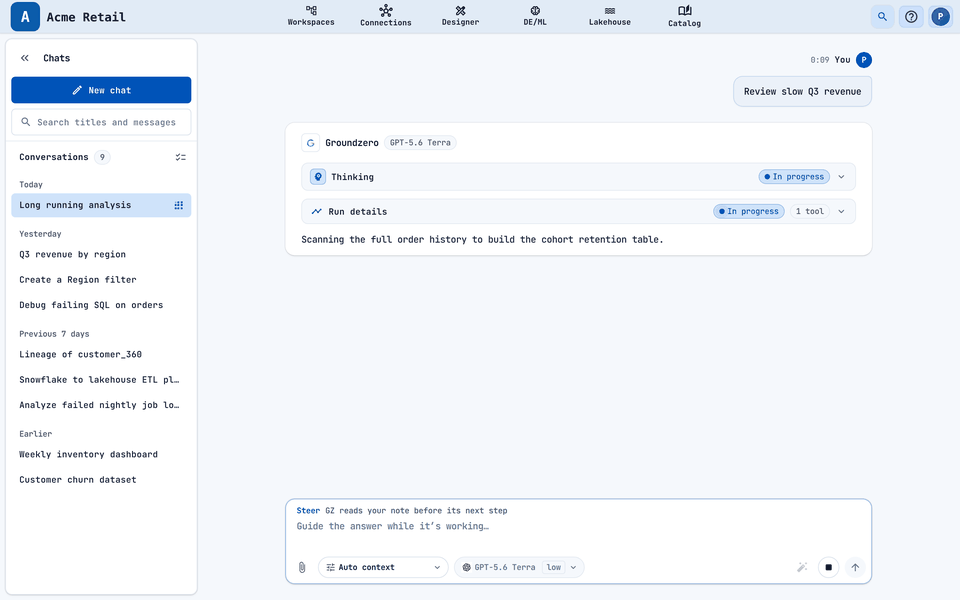Image resolution: width=960 pixels, height=600 pixels.
Task: Click Thinking In progress status badge
Action: click(794, 177)
